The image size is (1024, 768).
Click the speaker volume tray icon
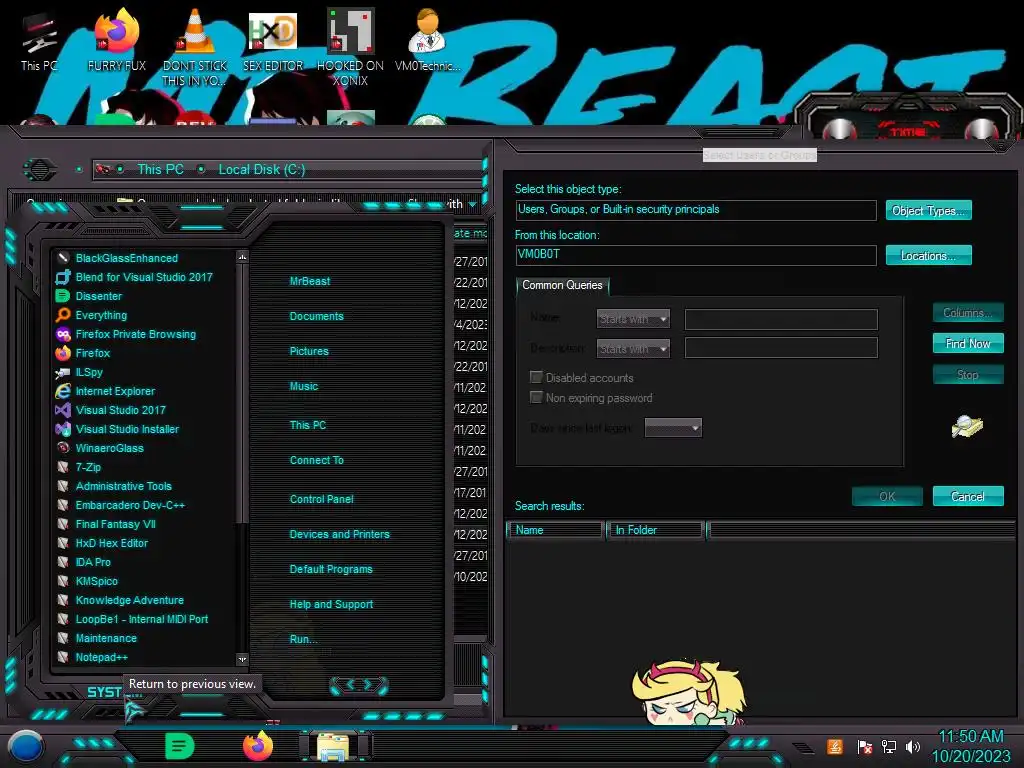pos(913,746)
